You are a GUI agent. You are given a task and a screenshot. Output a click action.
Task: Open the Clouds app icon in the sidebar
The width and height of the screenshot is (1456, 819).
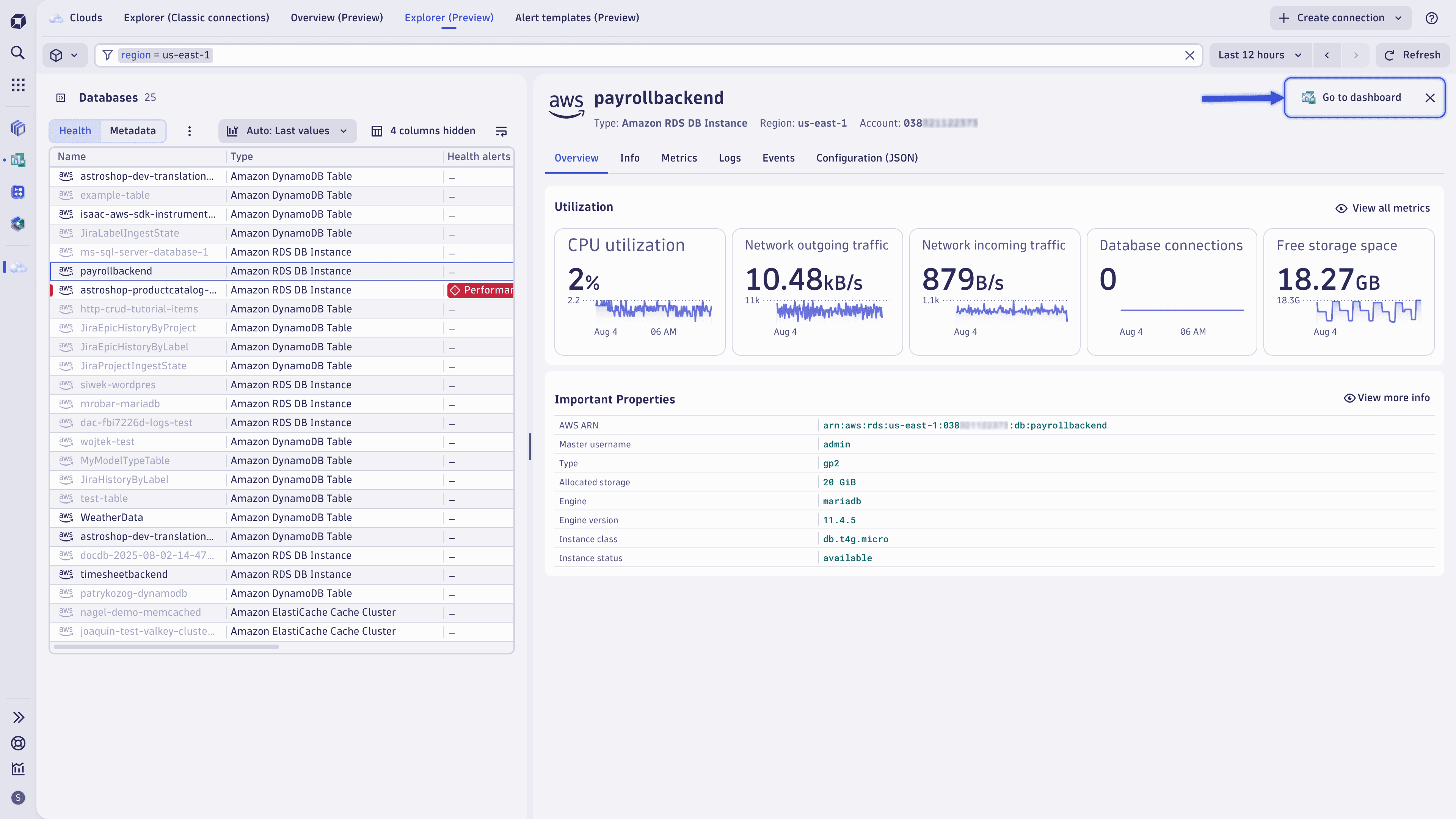click(18, 267)
